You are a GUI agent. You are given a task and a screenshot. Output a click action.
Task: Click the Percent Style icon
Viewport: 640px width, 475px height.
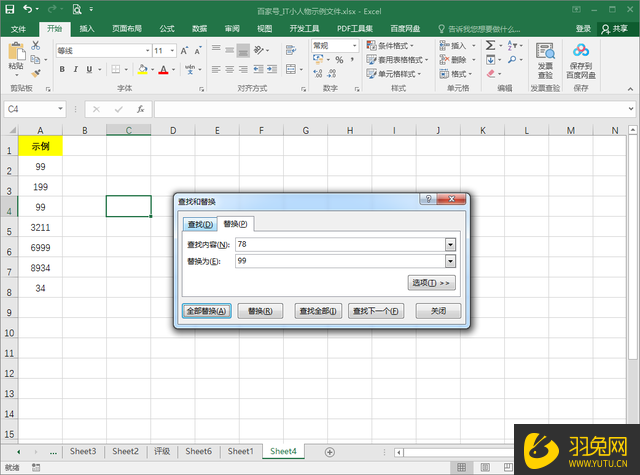tap(339, 60)
